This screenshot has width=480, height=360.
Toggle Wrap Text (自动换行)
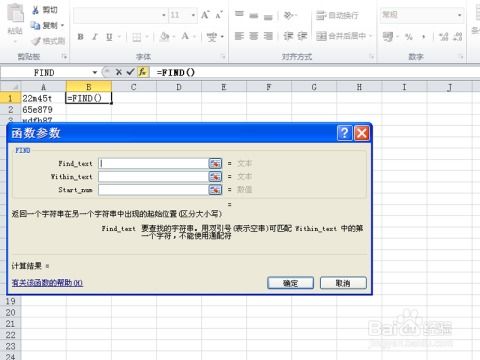tap(337, 15)
